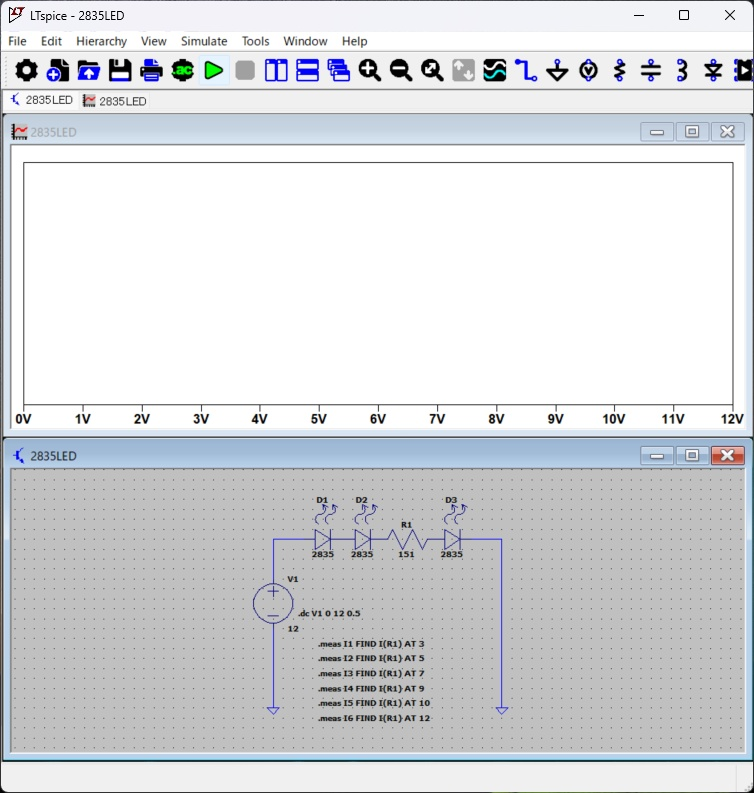This screenshot has height=793, width=754.
Task: Maximize the 2835LED plot pane
Action: [x=692, y=132]
